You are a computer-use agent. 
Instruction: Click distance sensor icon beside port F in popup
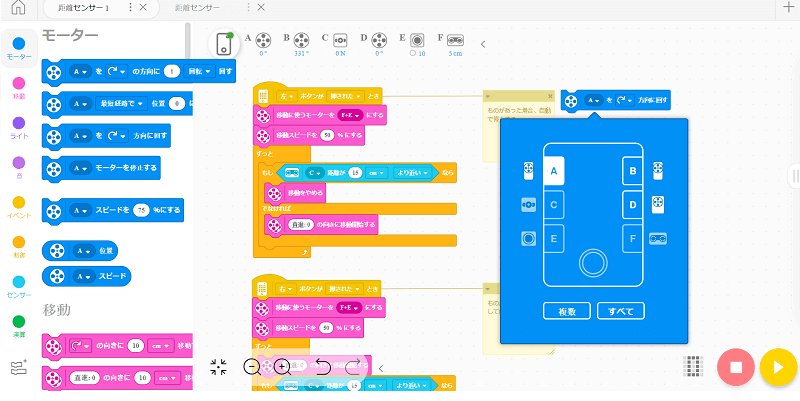coord(658,238)
